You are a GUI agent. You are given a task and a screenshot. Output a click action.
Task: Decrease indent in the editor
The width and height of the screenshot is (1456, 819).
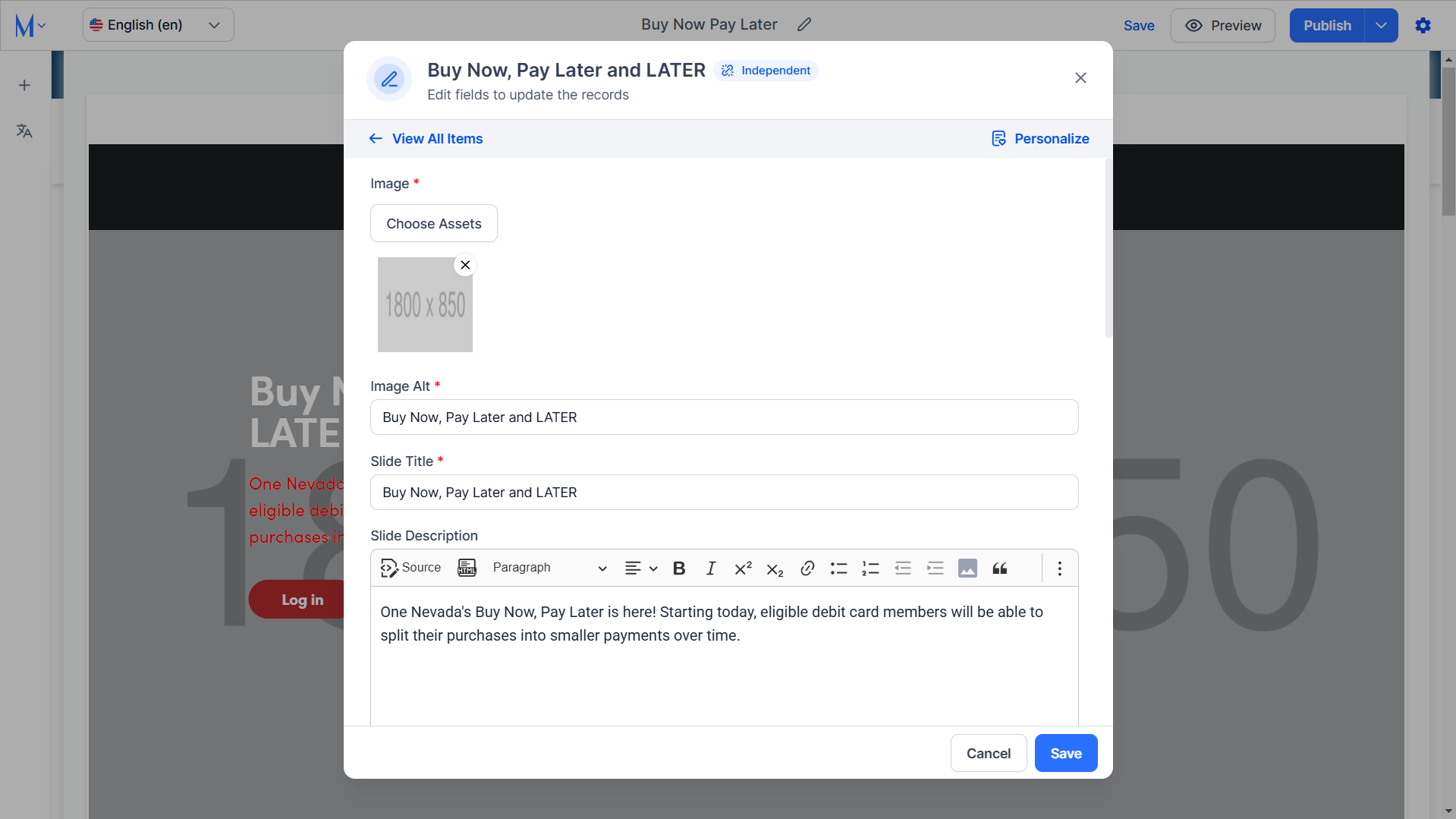pyautogui.click(x=903, y=568)
